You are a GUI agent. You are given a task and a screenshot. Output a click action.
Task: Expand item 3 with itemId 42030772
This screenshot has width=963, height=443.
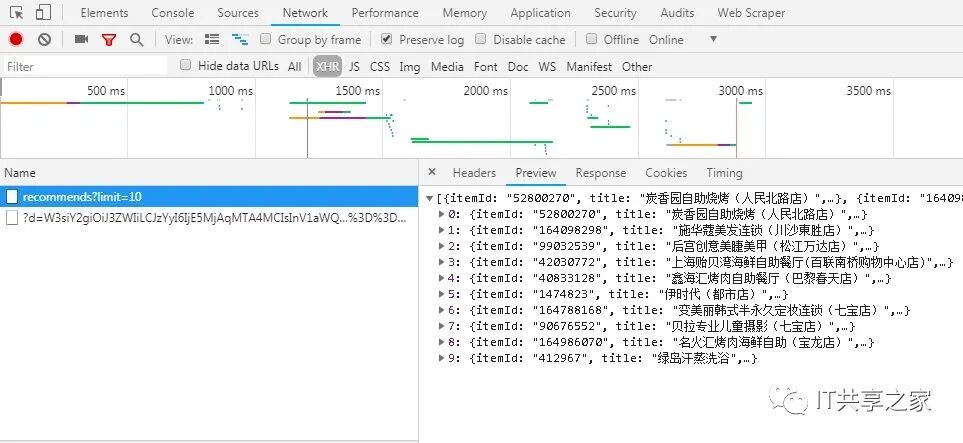(x=441, y=262)
